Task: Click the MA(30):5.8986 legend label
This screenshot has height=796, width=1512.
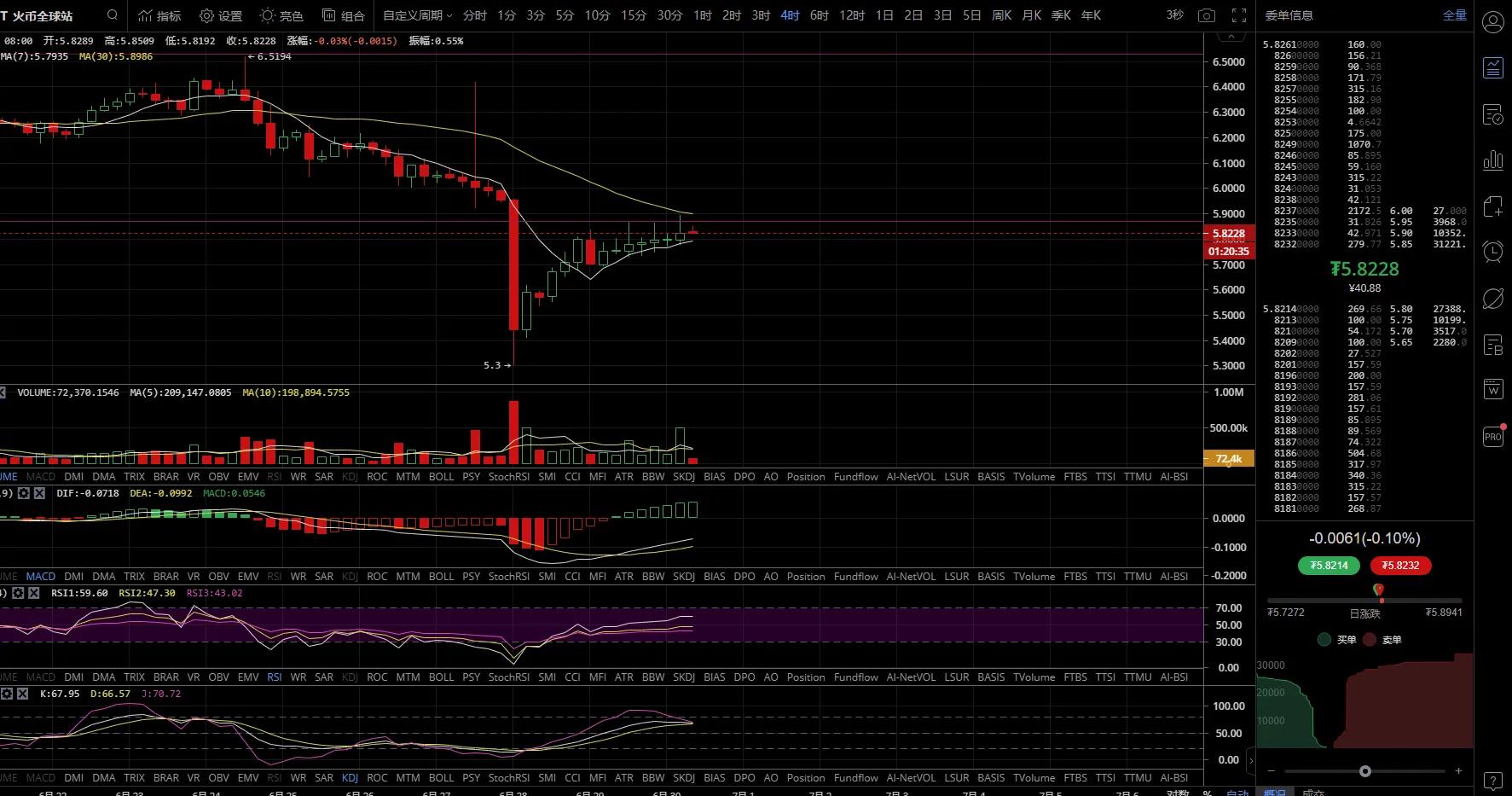Action: 116,56
